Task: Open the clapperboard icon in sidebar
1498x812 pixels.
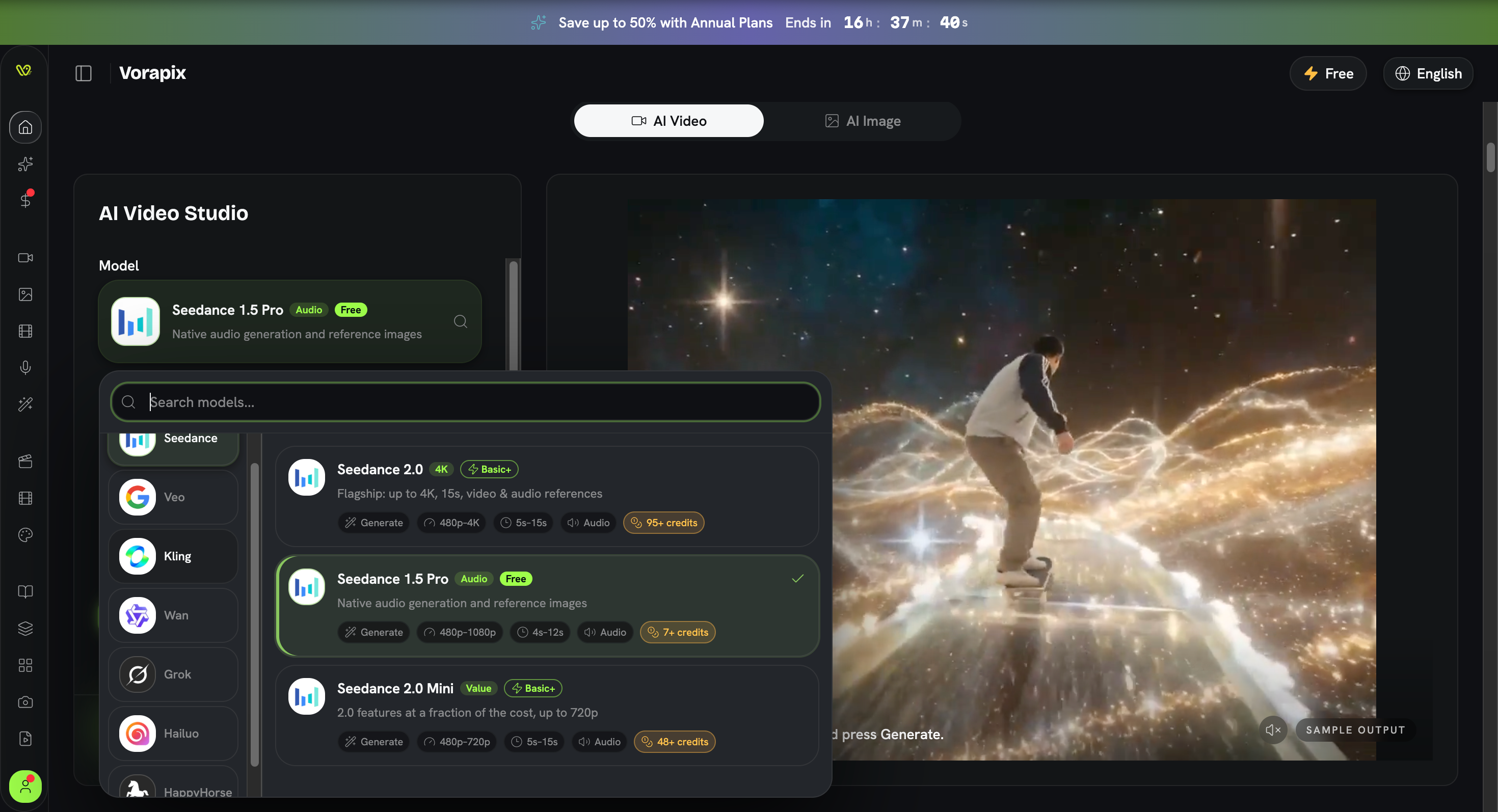Action: 25,462
